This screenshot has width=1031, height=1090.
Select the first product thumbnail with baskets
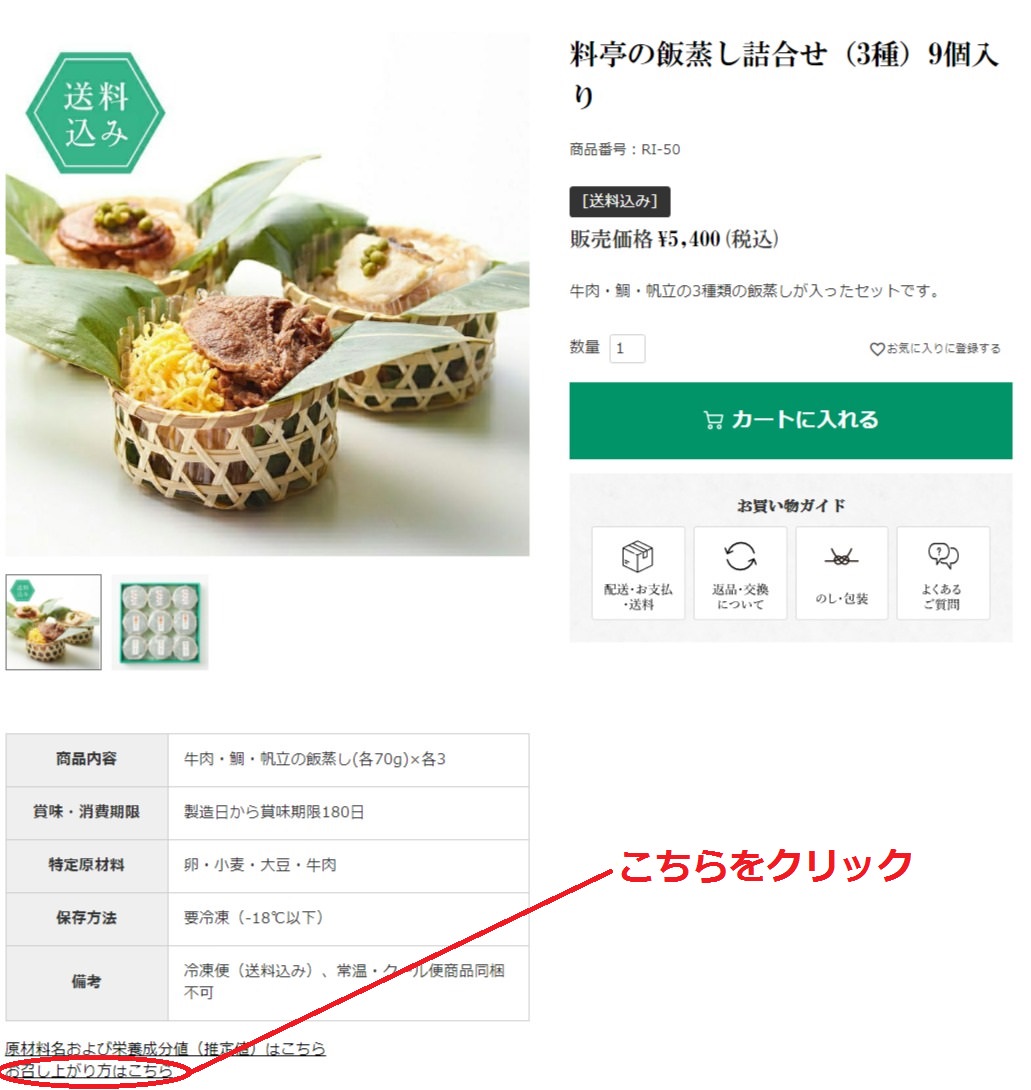click(x=54, y=622)
